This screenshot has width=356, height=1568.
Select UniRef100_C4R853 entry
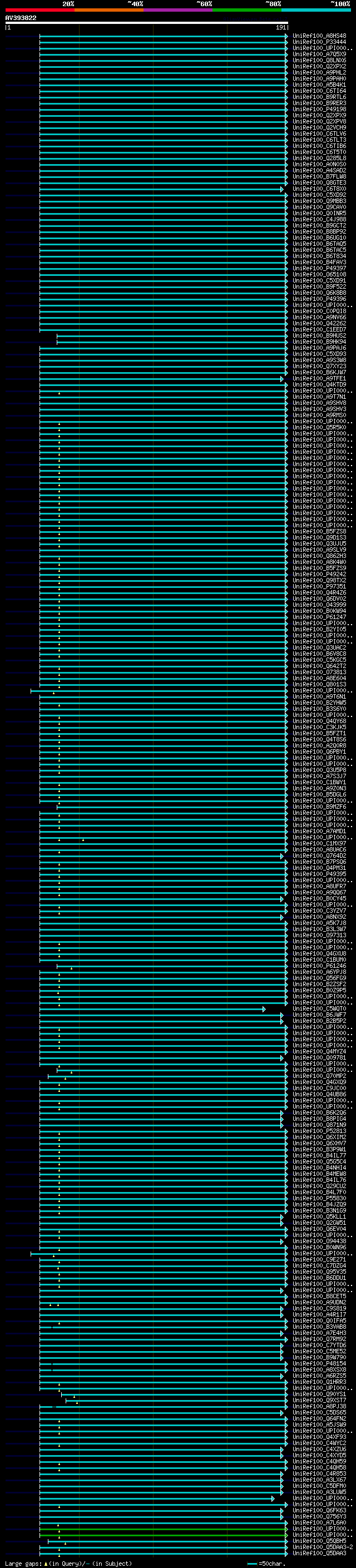click(x=319, y=1473)
